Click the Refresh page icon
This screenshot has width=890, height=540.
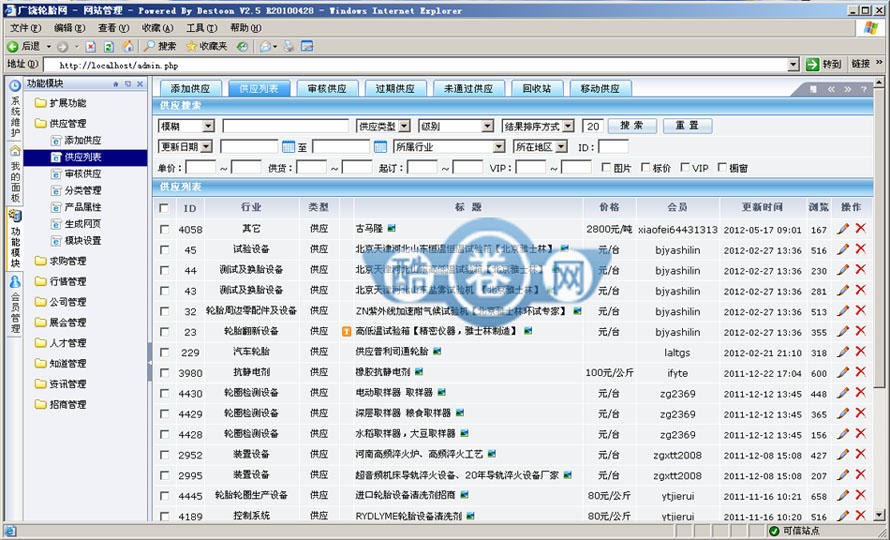point(109,47)
